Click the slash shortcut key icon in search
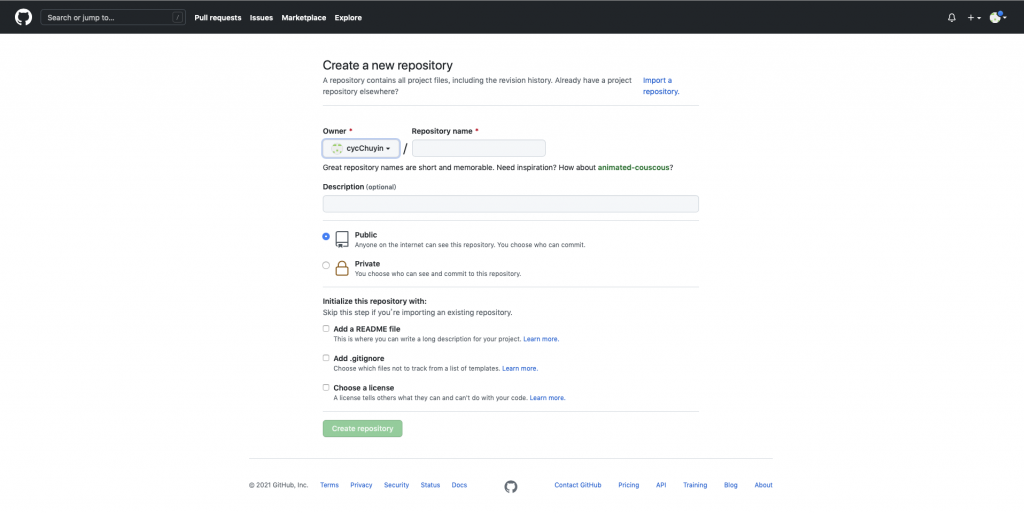The width and height of the screenshot is (1024, 513). (178, 18)
